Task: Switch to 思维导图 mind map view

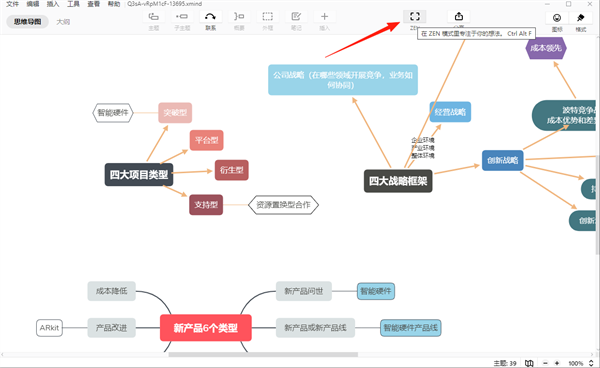Action: (28, 22)
